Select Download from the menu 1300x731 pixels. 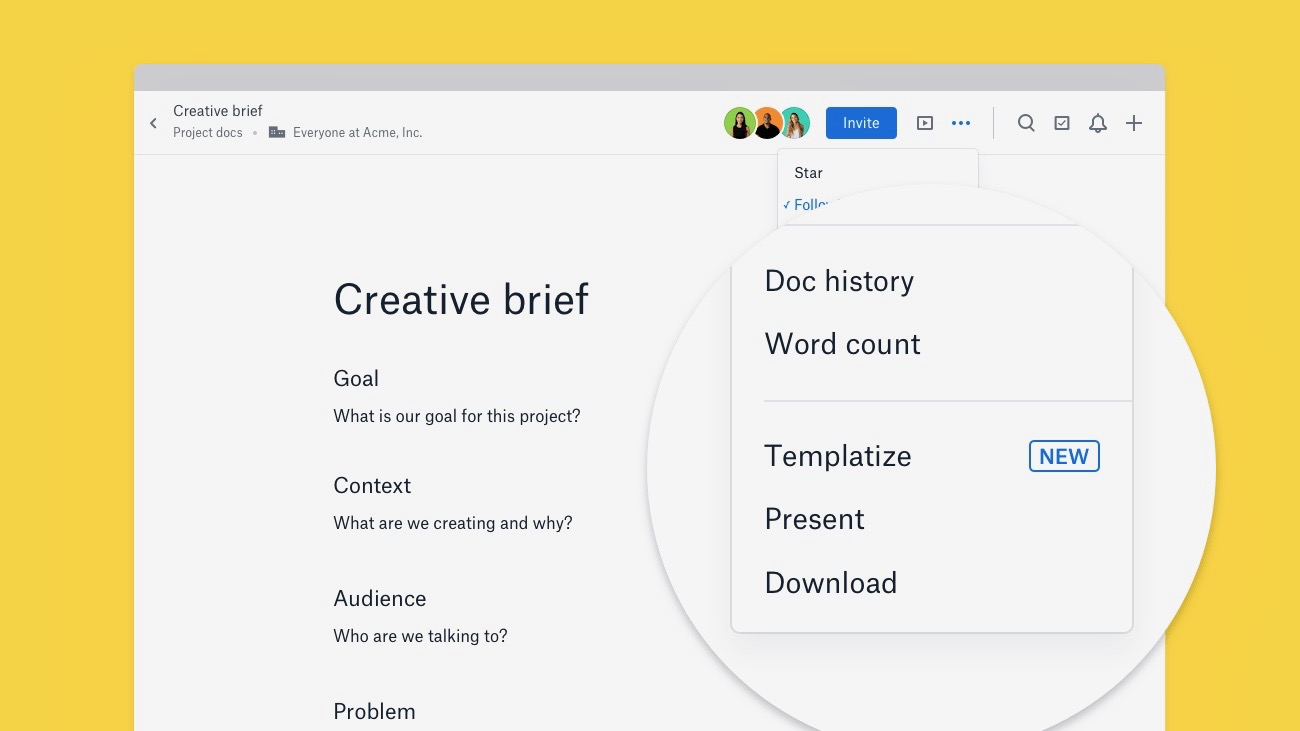(x=830, y=583)
